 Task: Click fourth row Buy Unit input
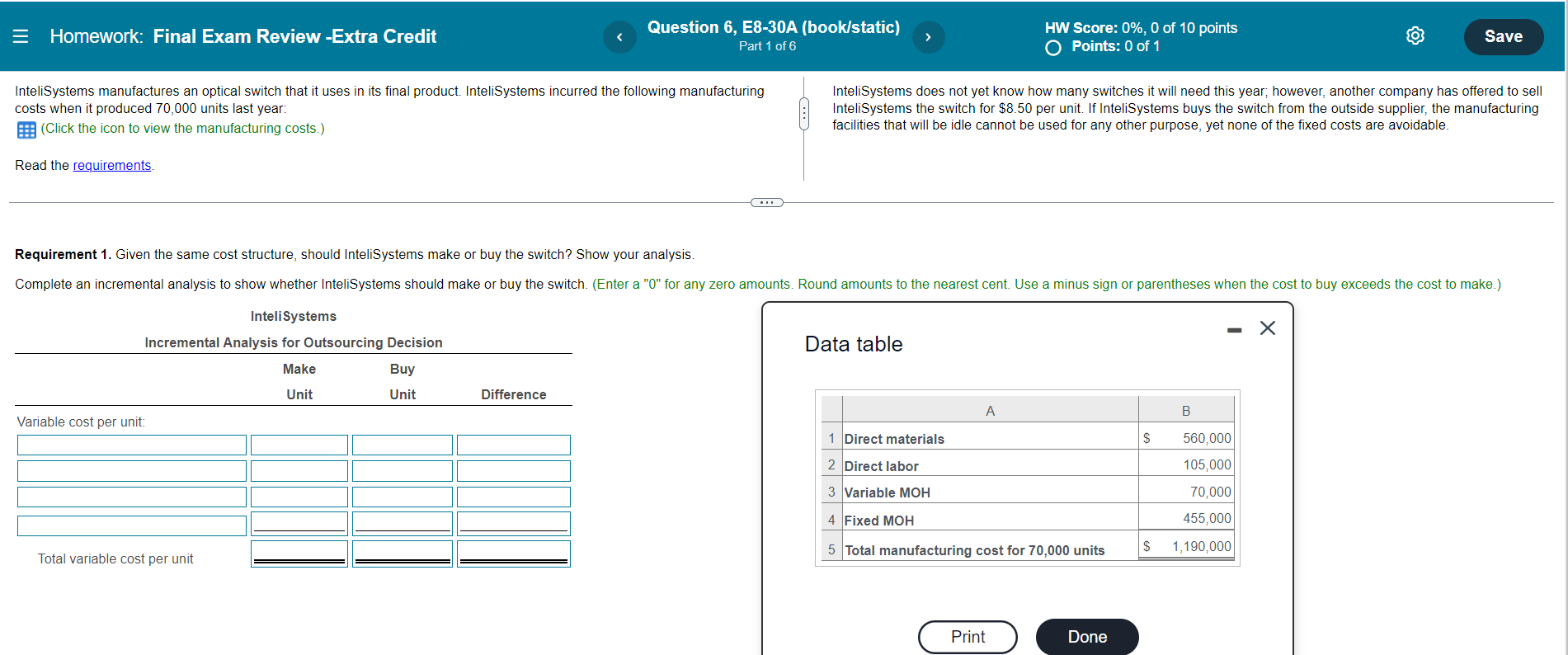click(403, 524)
